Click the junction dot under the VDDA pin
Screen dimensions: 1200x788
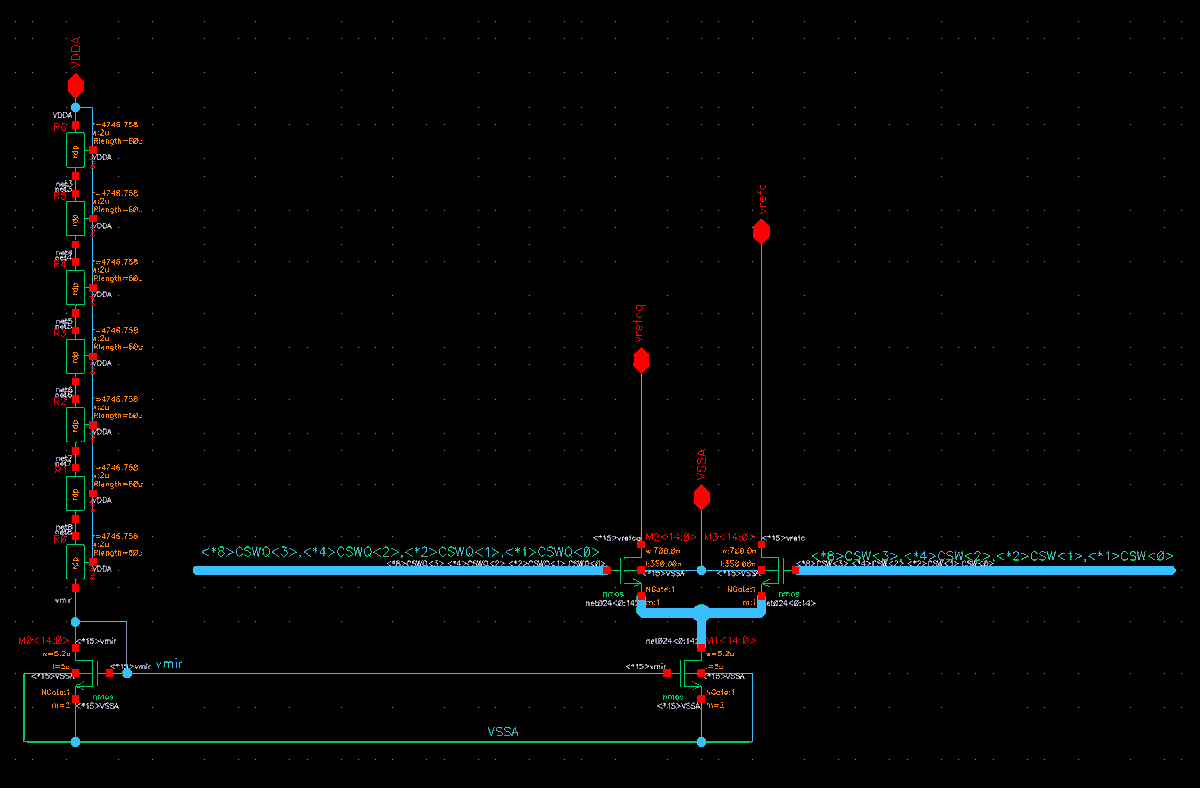click(x=75, y=107)
